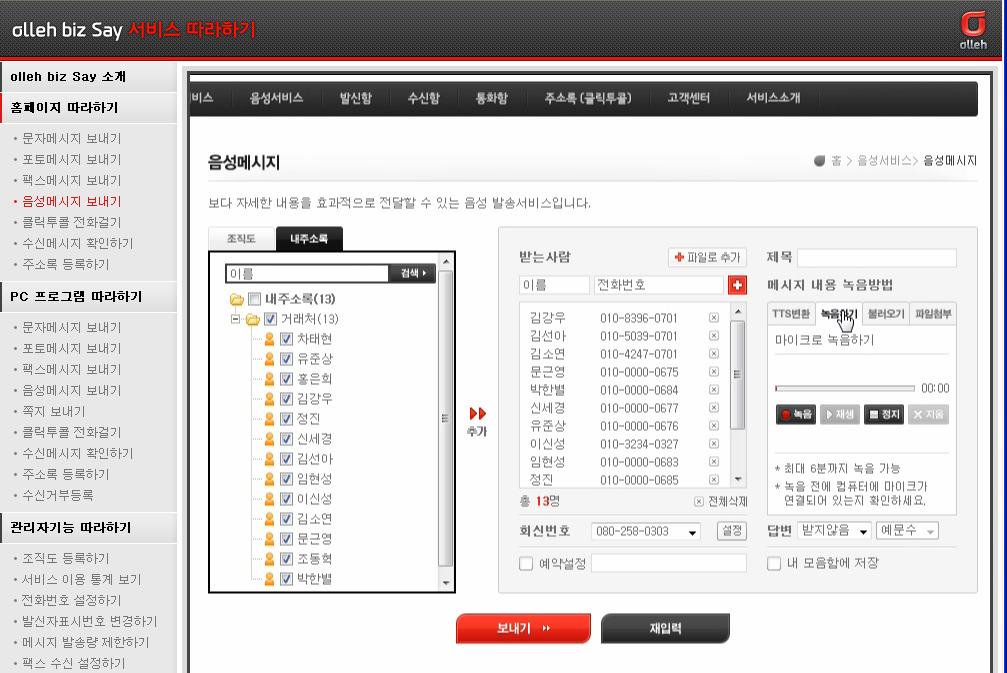Image resolution: width=1007 pixels, height=673 pixels.
Task: Click the 내주소록(13) folder icon
Action: click(237, 299)
